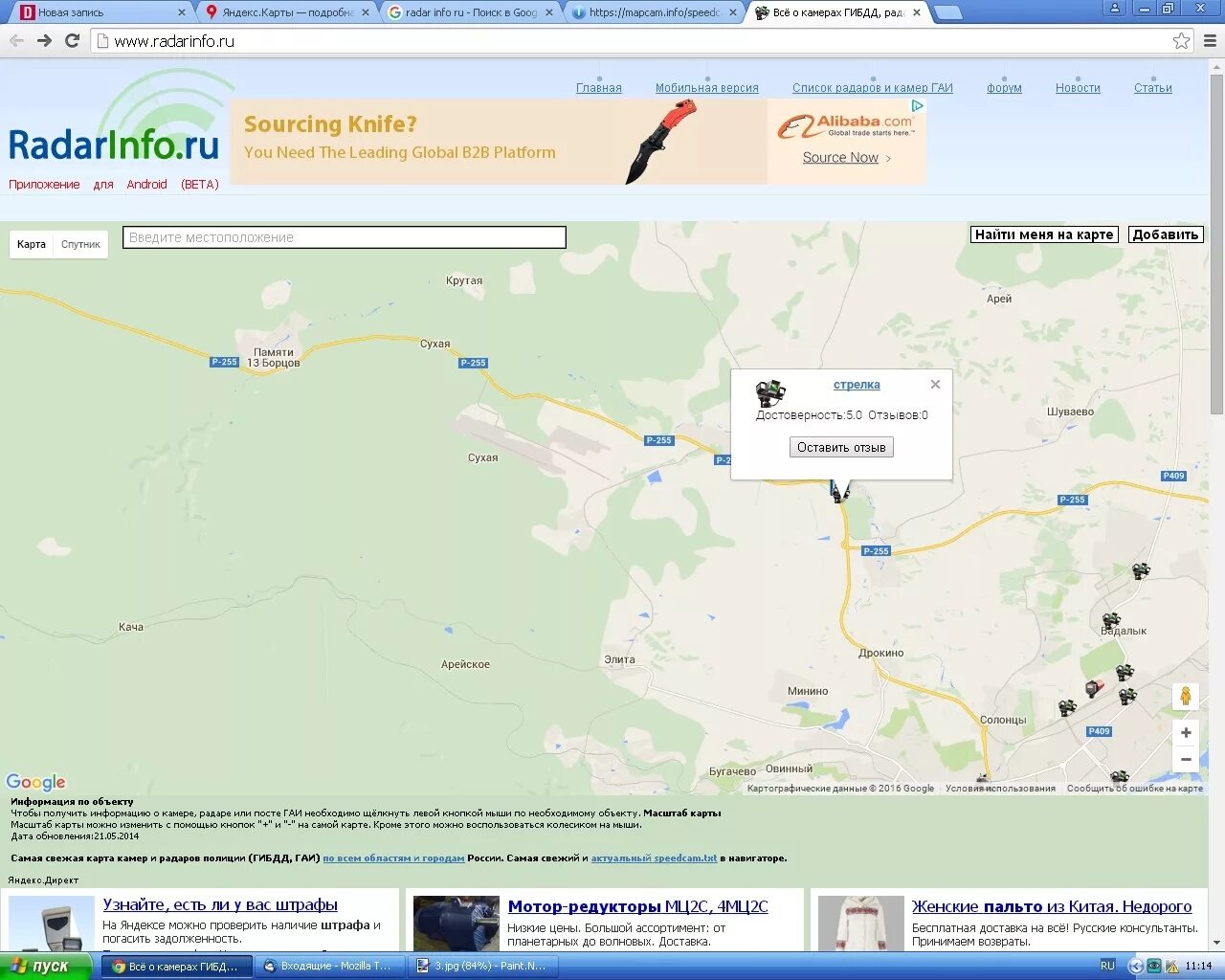The width and height of the screenshot is (1225, 980).
Task: Close the Strelka info popup
Action: coord(935,384)
